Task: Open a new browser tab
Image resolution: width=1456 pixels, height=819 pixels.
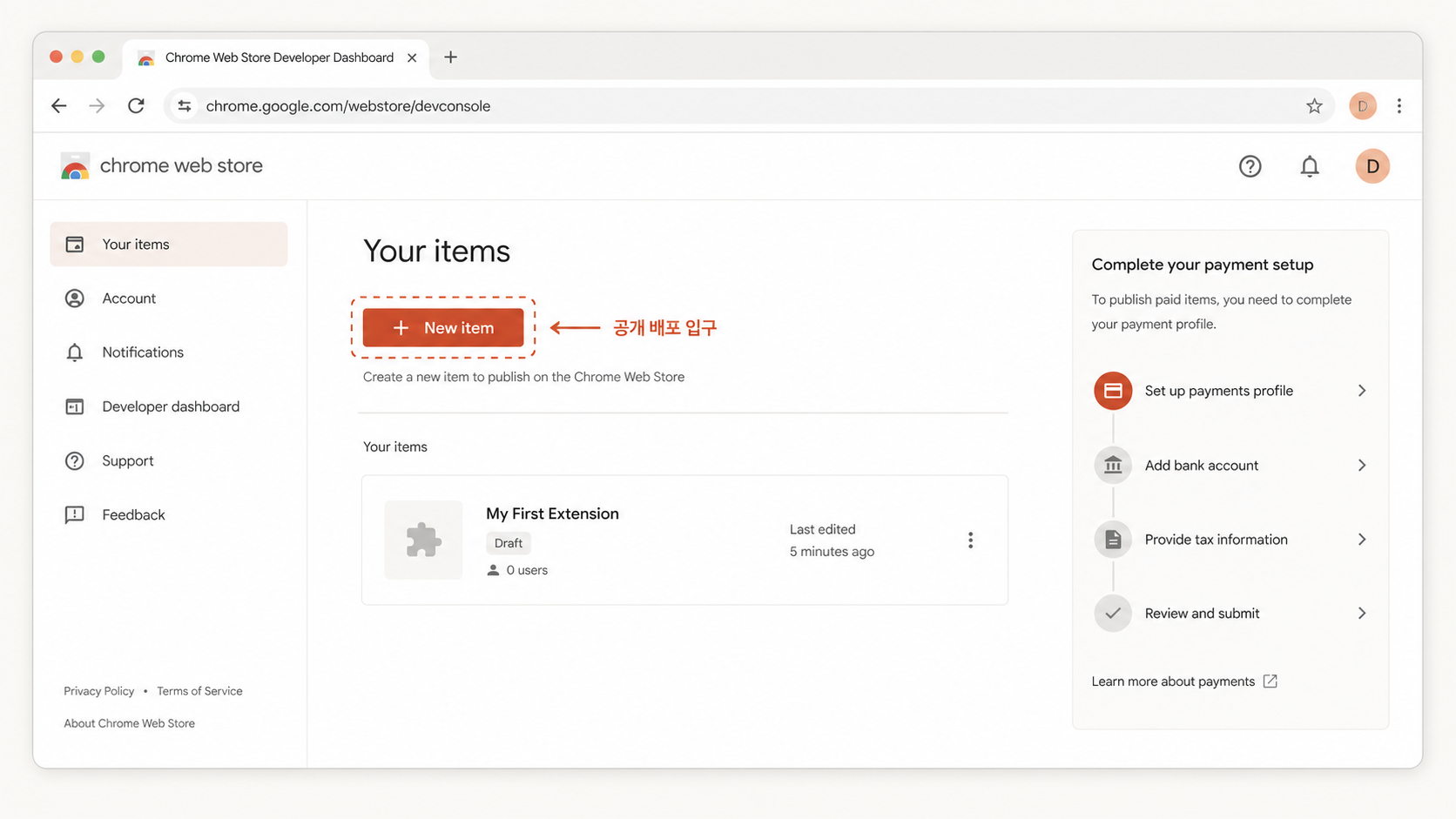Action: click(x=450, y=57)
